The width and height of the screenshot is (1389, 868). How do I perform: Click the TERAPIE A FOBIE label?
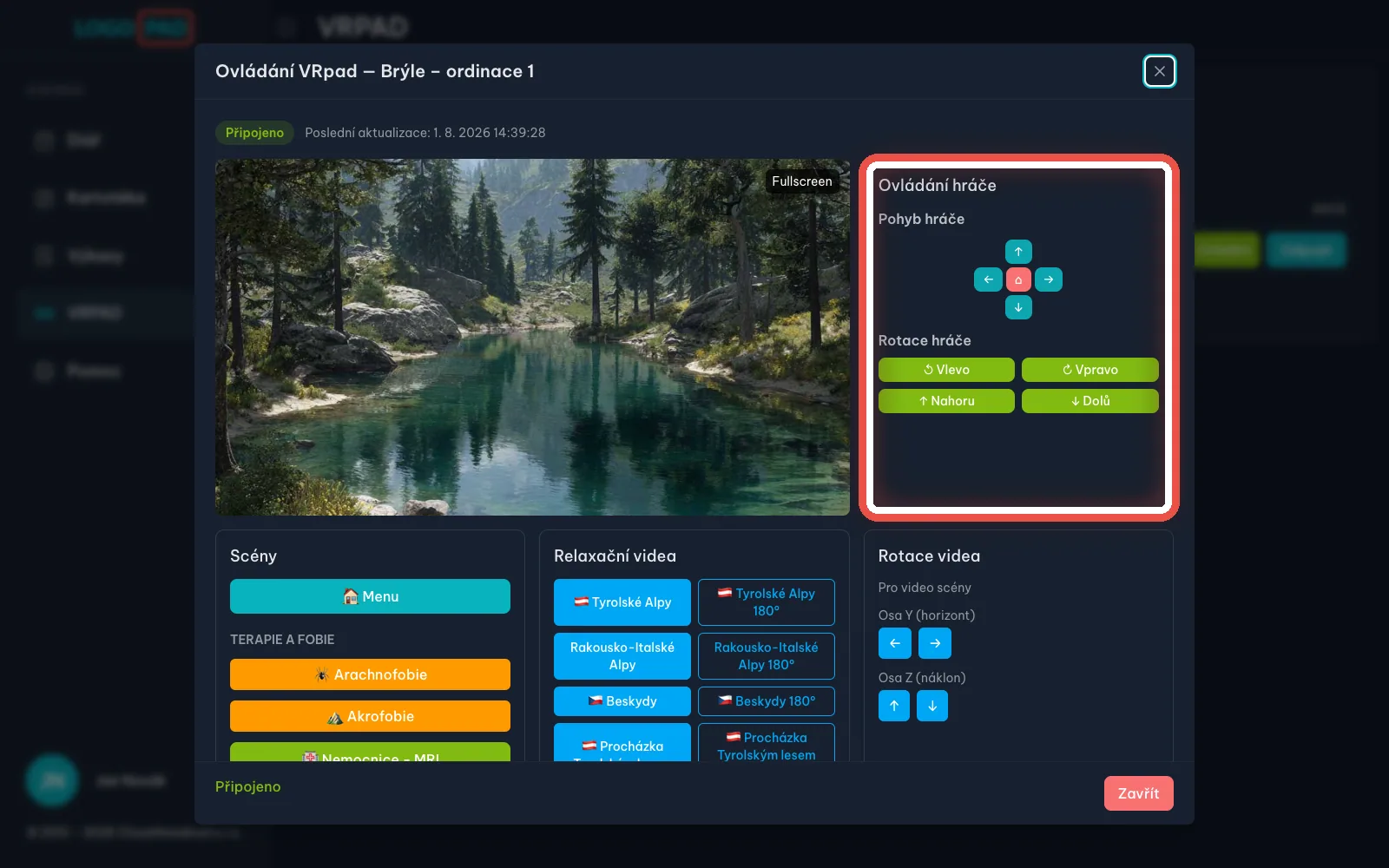282,640
